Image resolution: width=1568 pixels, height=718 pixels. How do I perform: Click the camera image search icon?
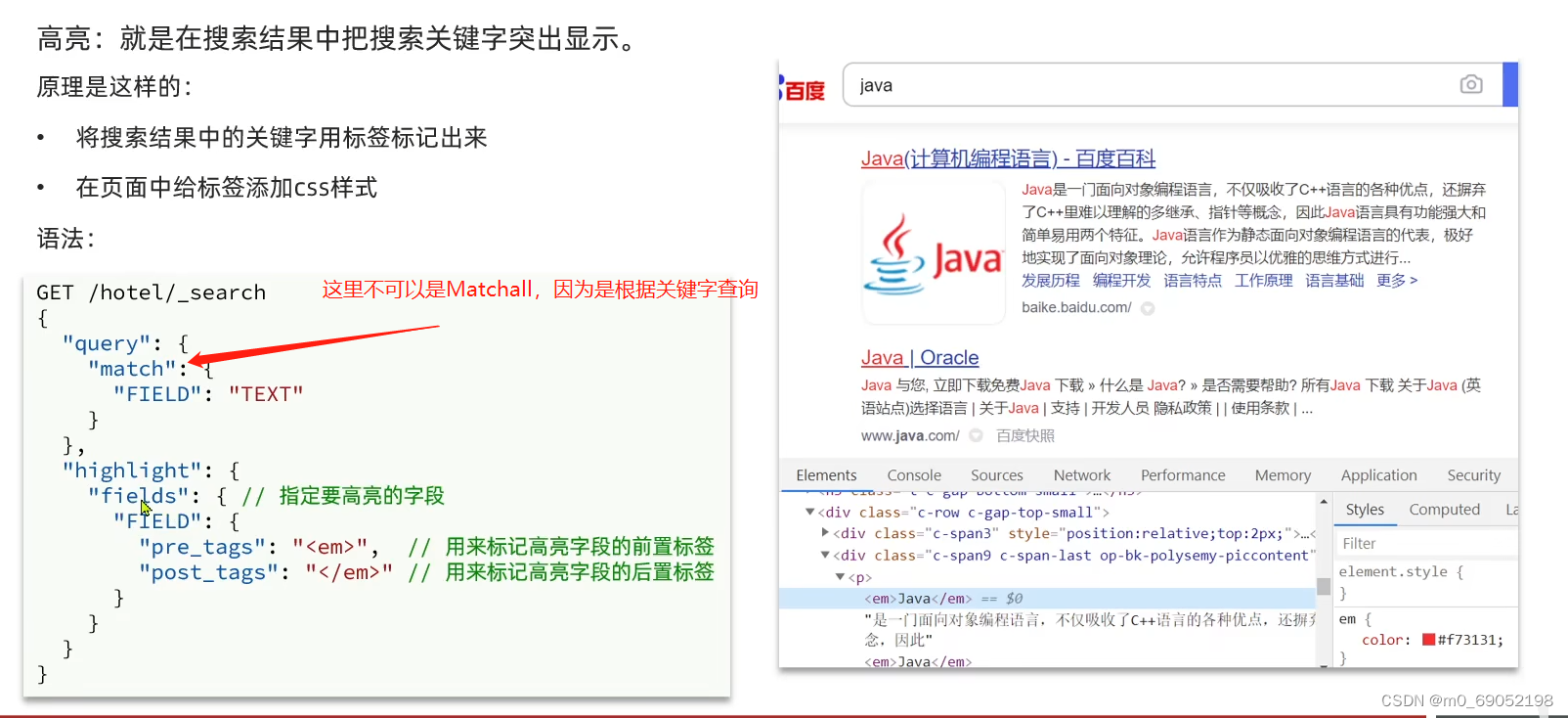pos(1470,84)
